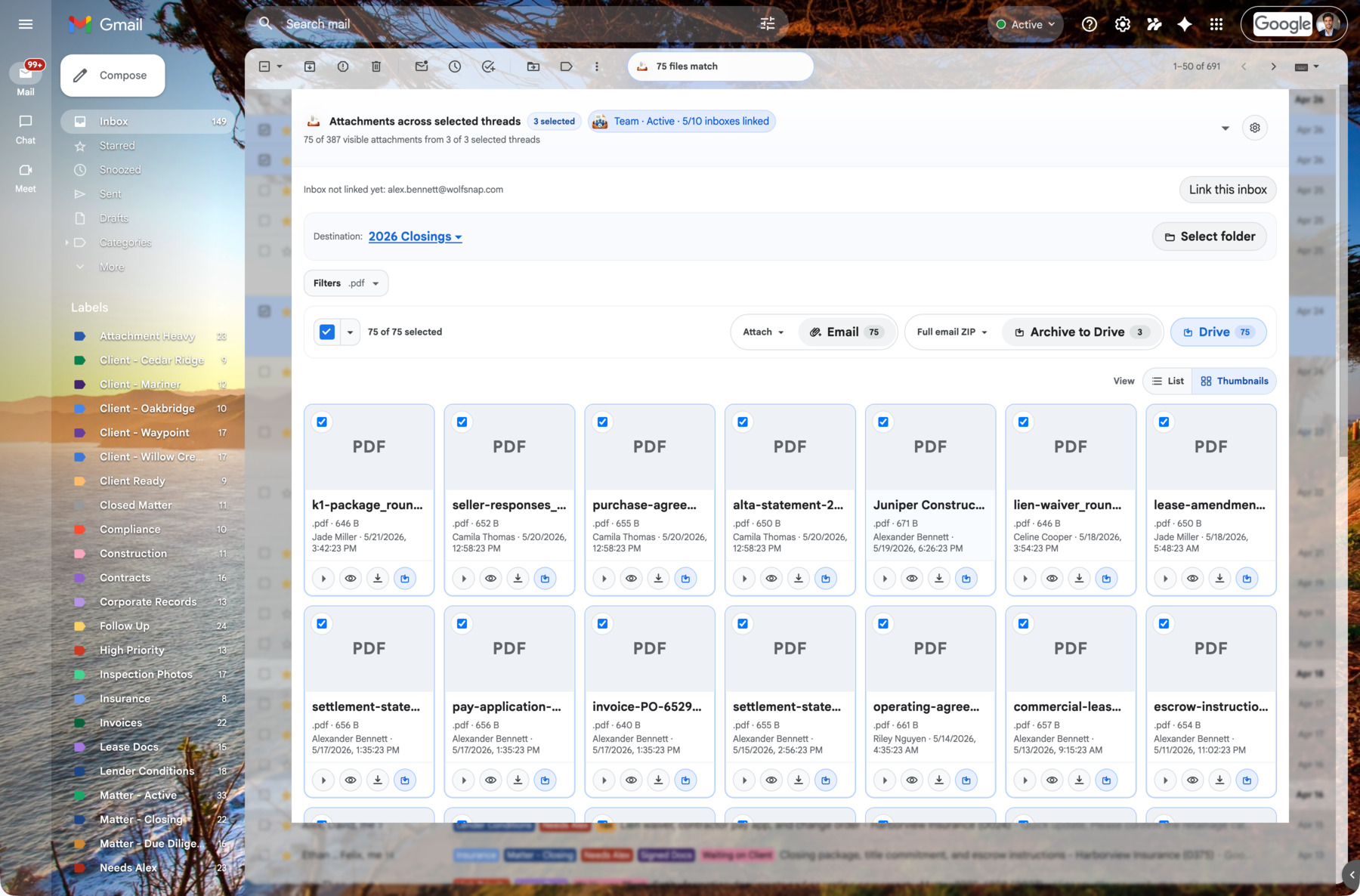
Task: Save k1-package_roun PDF to Drive icon
Action: pyautogui.click(x=405, y=579)
